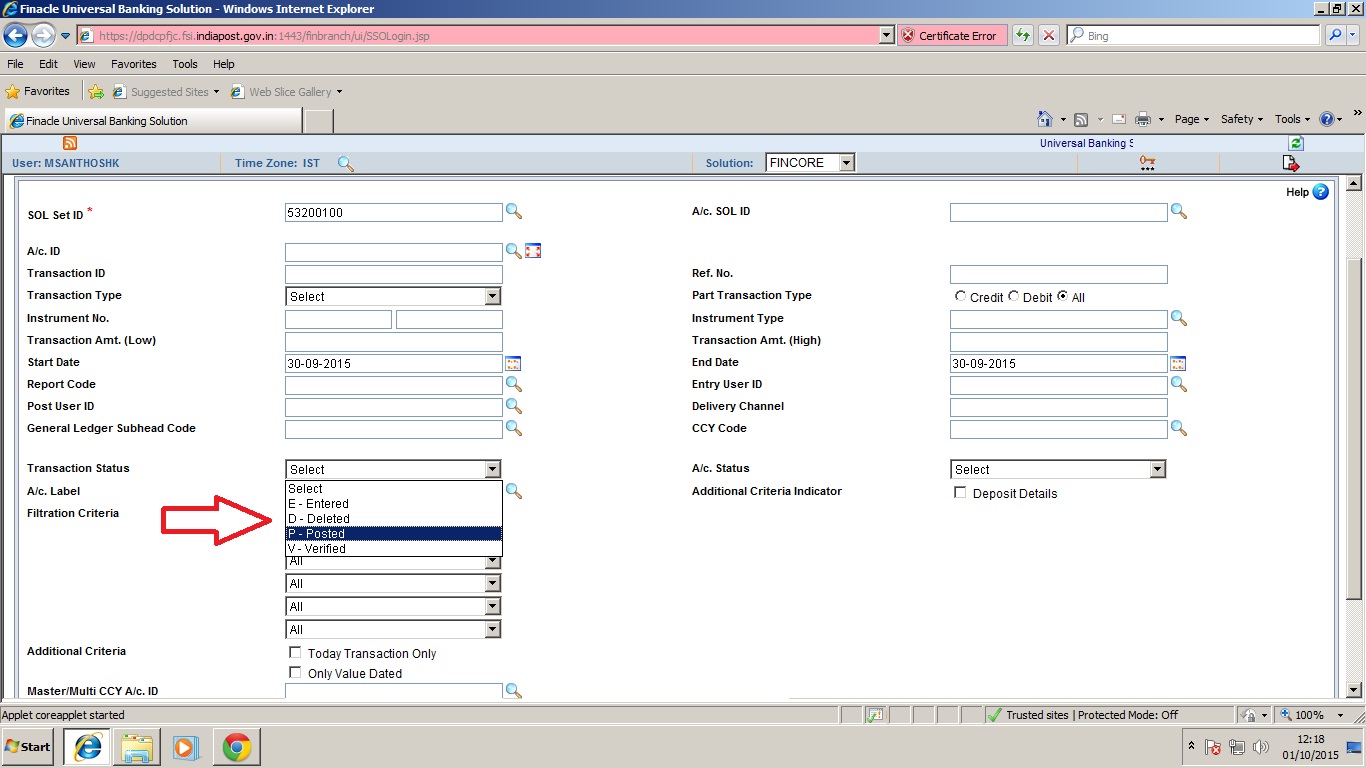The height and width of the screenshot is (768, 1366).
Task: Open the Favorites menu
Action: coord(133,63)
